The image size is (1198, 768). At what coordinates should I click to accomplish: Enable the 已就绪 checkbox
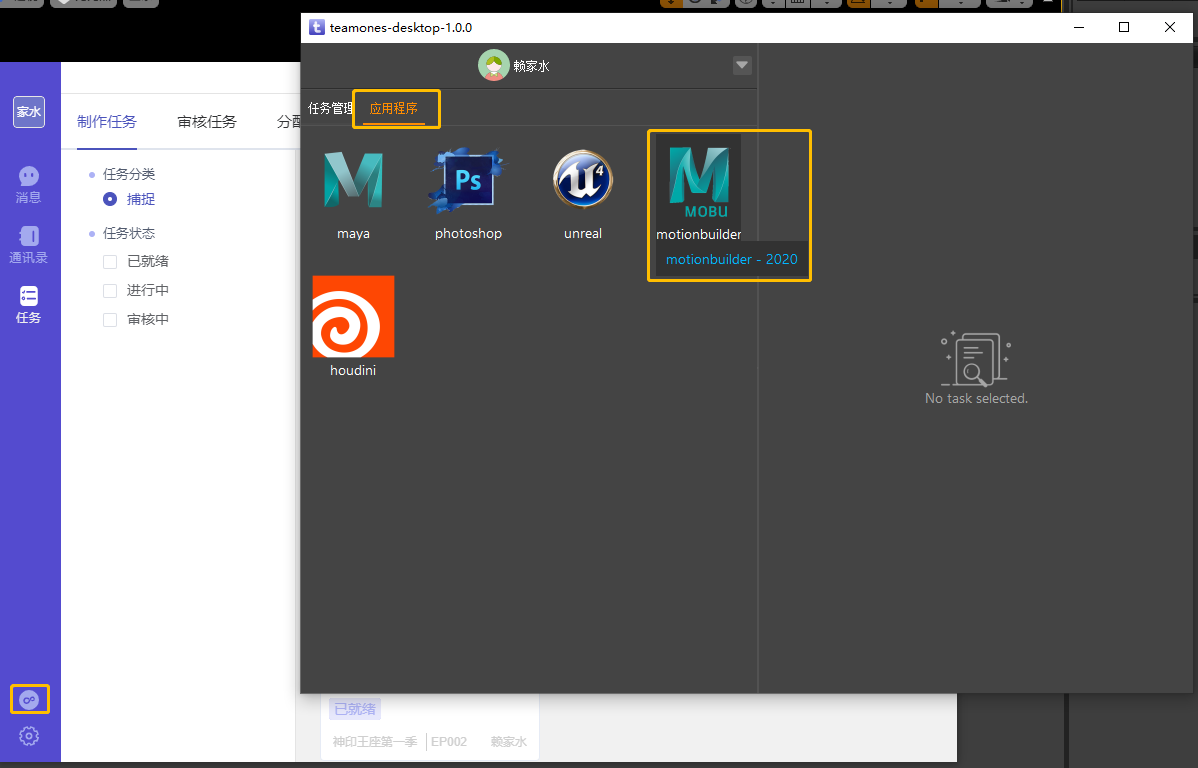(x=110, y=262)
